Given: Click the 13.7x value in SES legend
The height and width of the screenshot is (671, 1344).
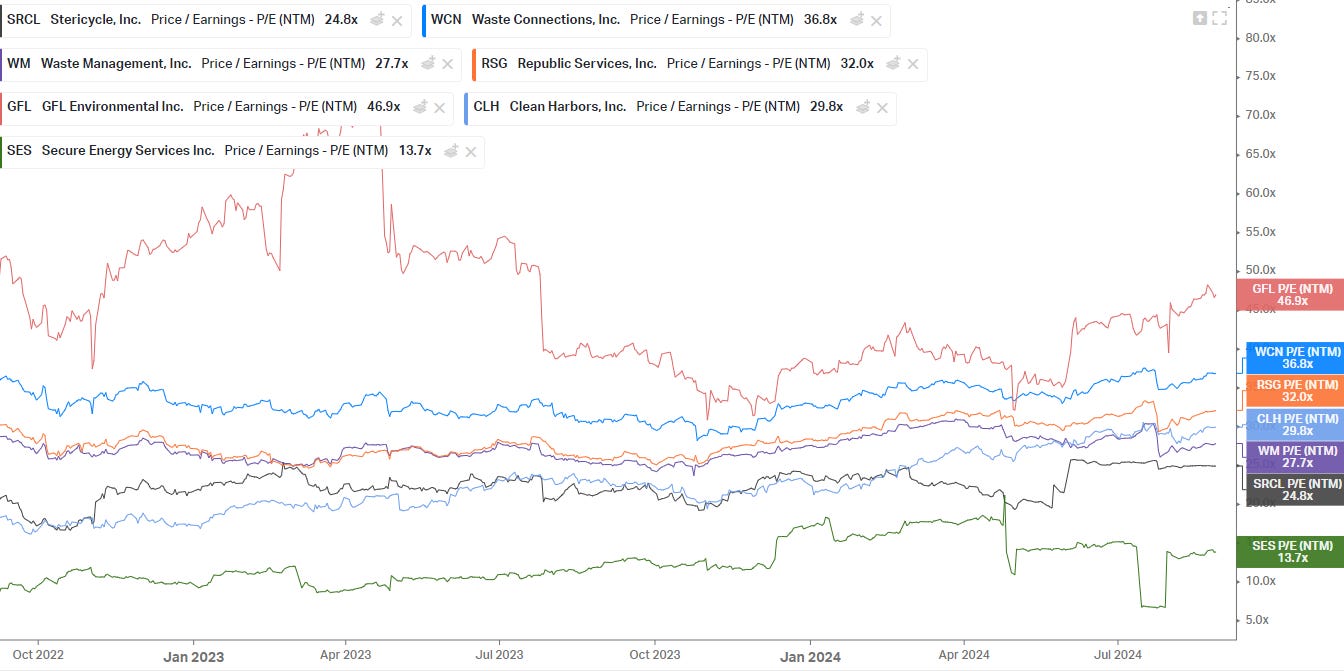Looking at the screenshot, I should (x=415, y=150).
